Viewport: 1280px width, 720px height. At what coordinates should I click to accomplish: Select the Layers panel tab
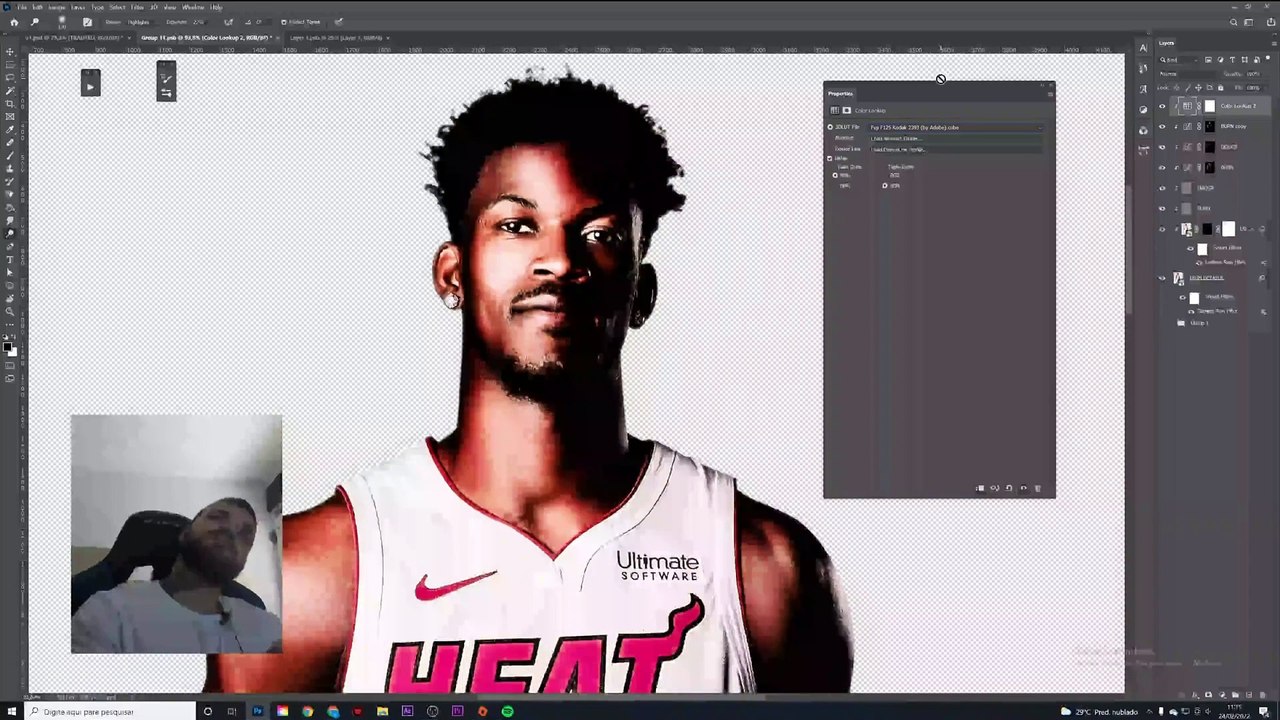[1167, 43]
